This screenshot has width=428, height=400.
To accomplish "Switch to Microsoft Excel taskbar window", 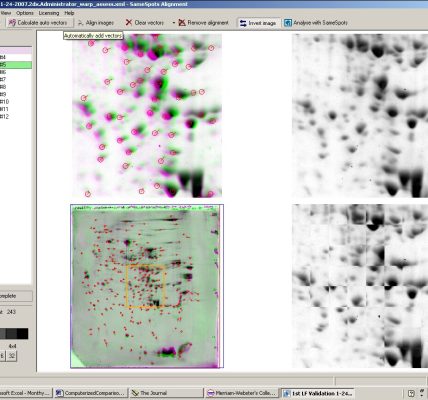I will [x=26, y=393].
